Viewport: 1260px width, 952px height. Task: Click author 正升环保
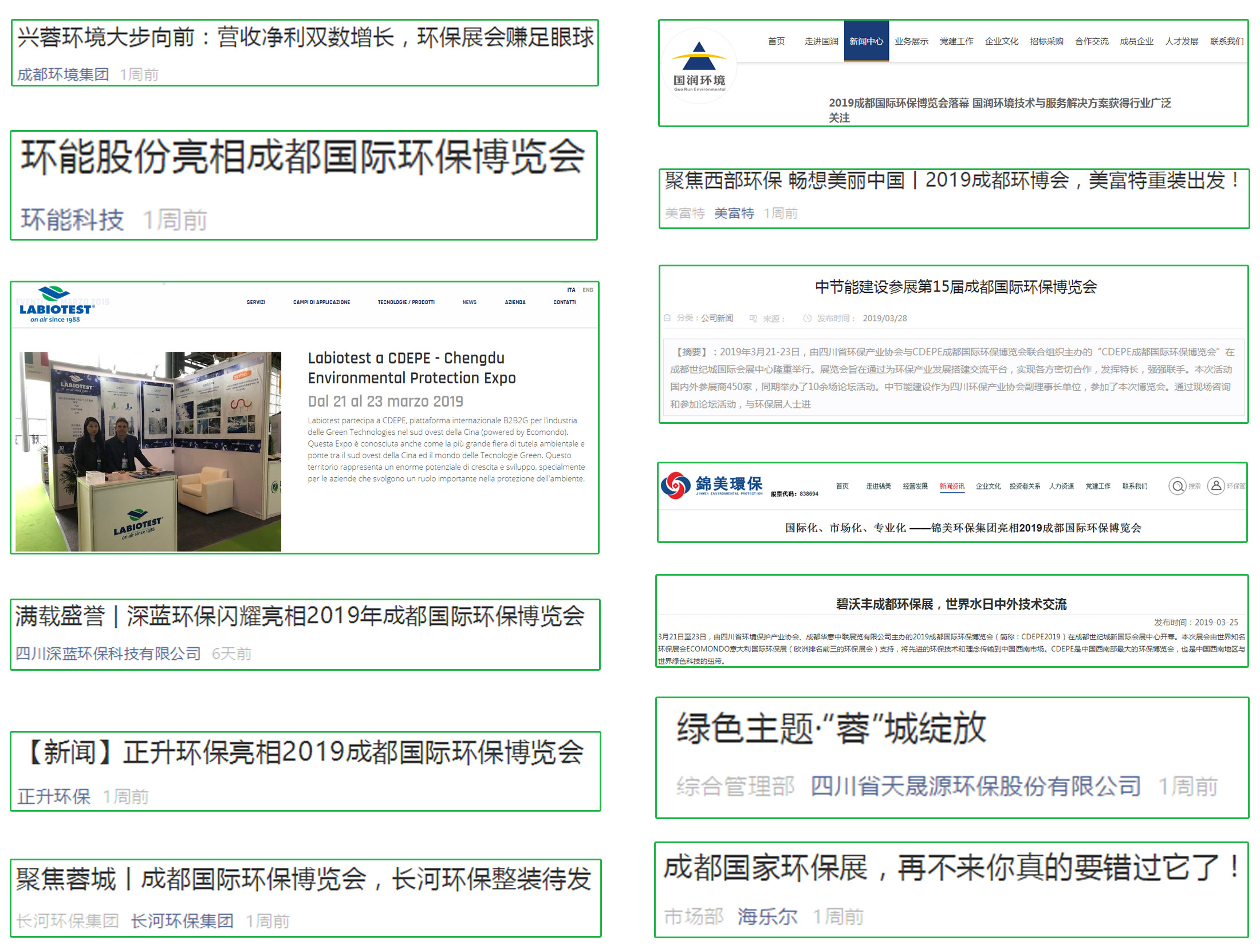pos(54,796)
